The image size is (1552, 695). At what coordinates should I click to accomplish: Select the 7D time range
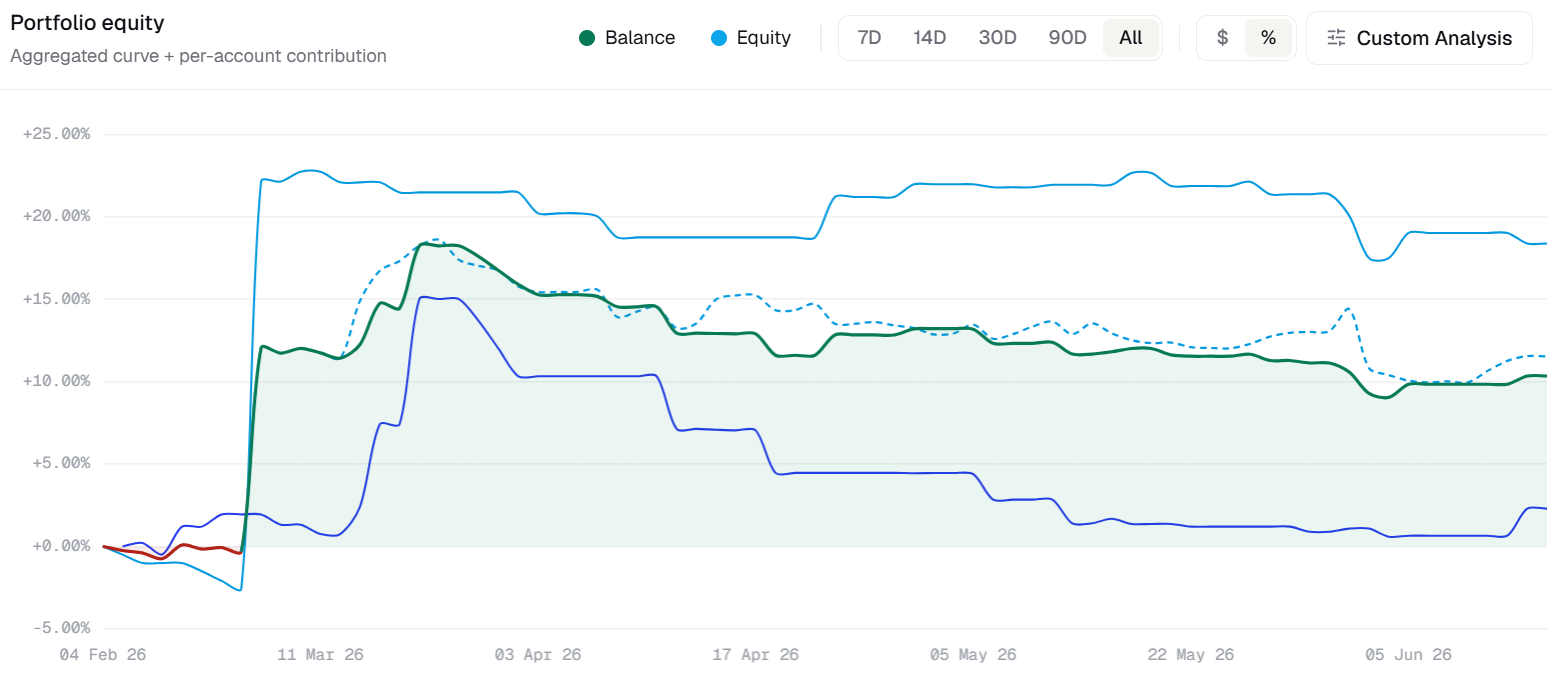click(869, 38)
